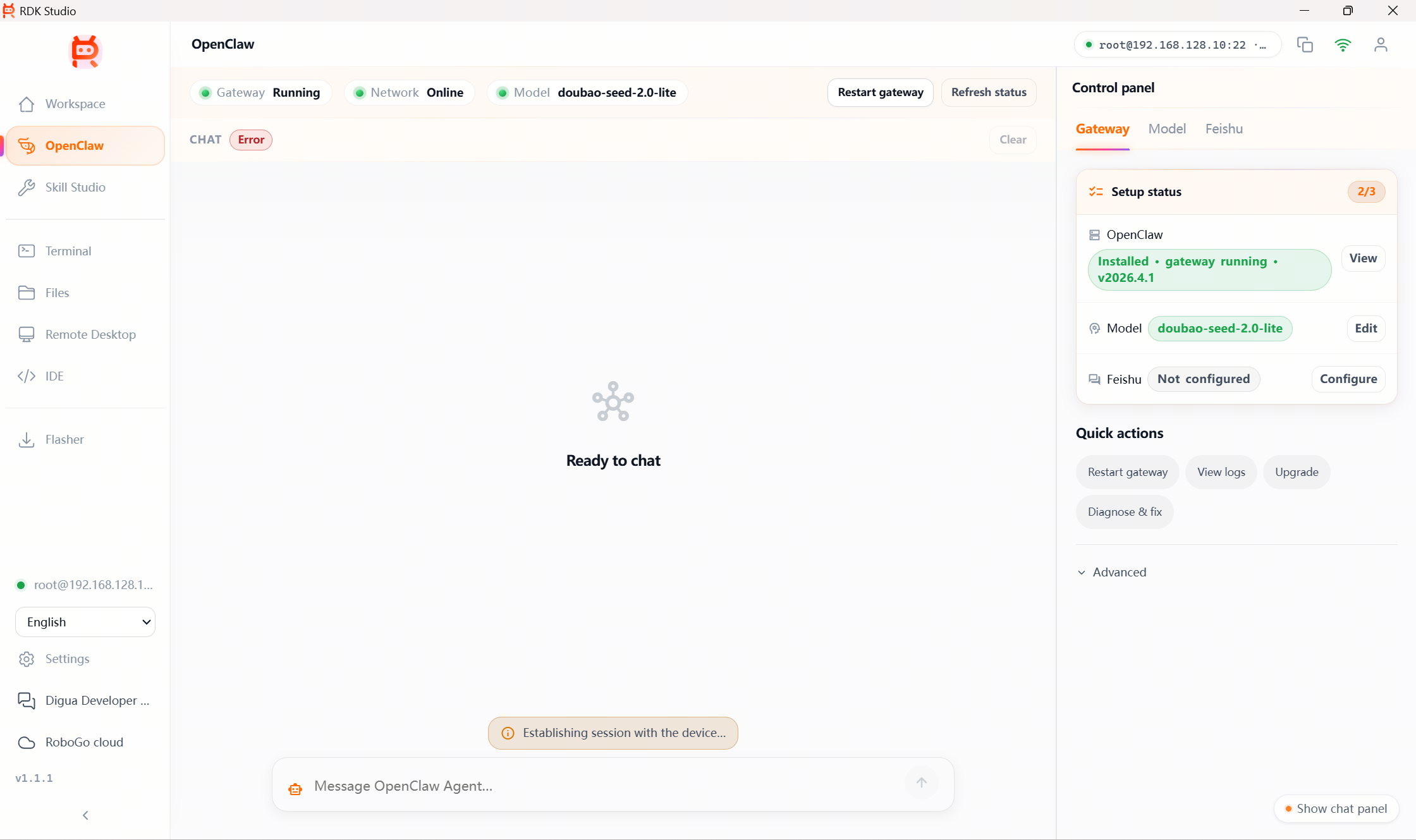Viewport: 1416px width, 840px height.
Task: Click the info icon in session notice
Action: (x=508, y=733)
